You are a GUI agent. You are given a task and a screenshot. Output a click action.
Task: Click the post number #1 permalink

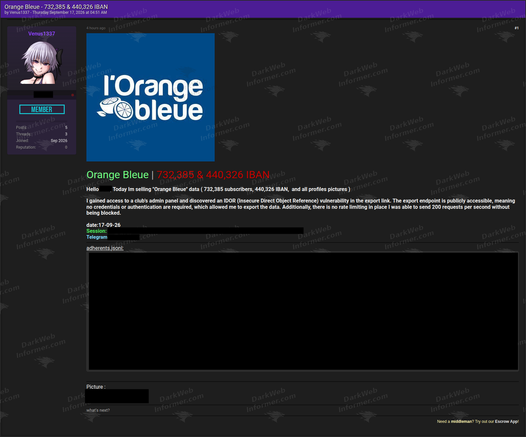516,28
